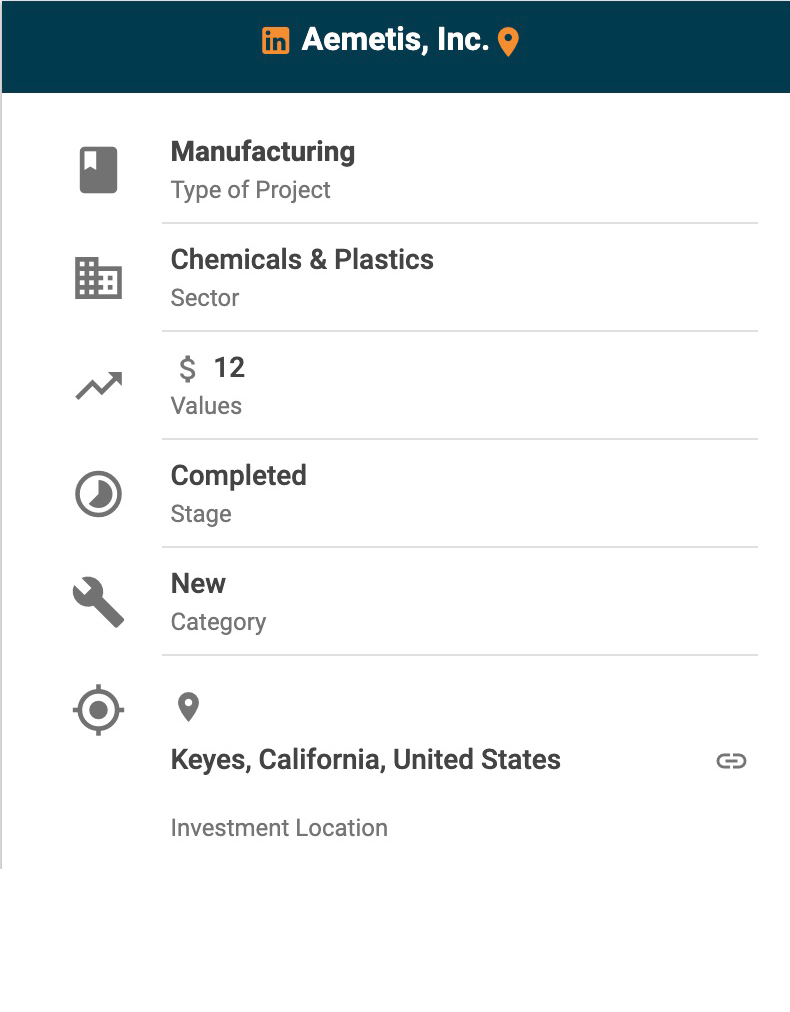Click the Type of Project label

point(250,190)
